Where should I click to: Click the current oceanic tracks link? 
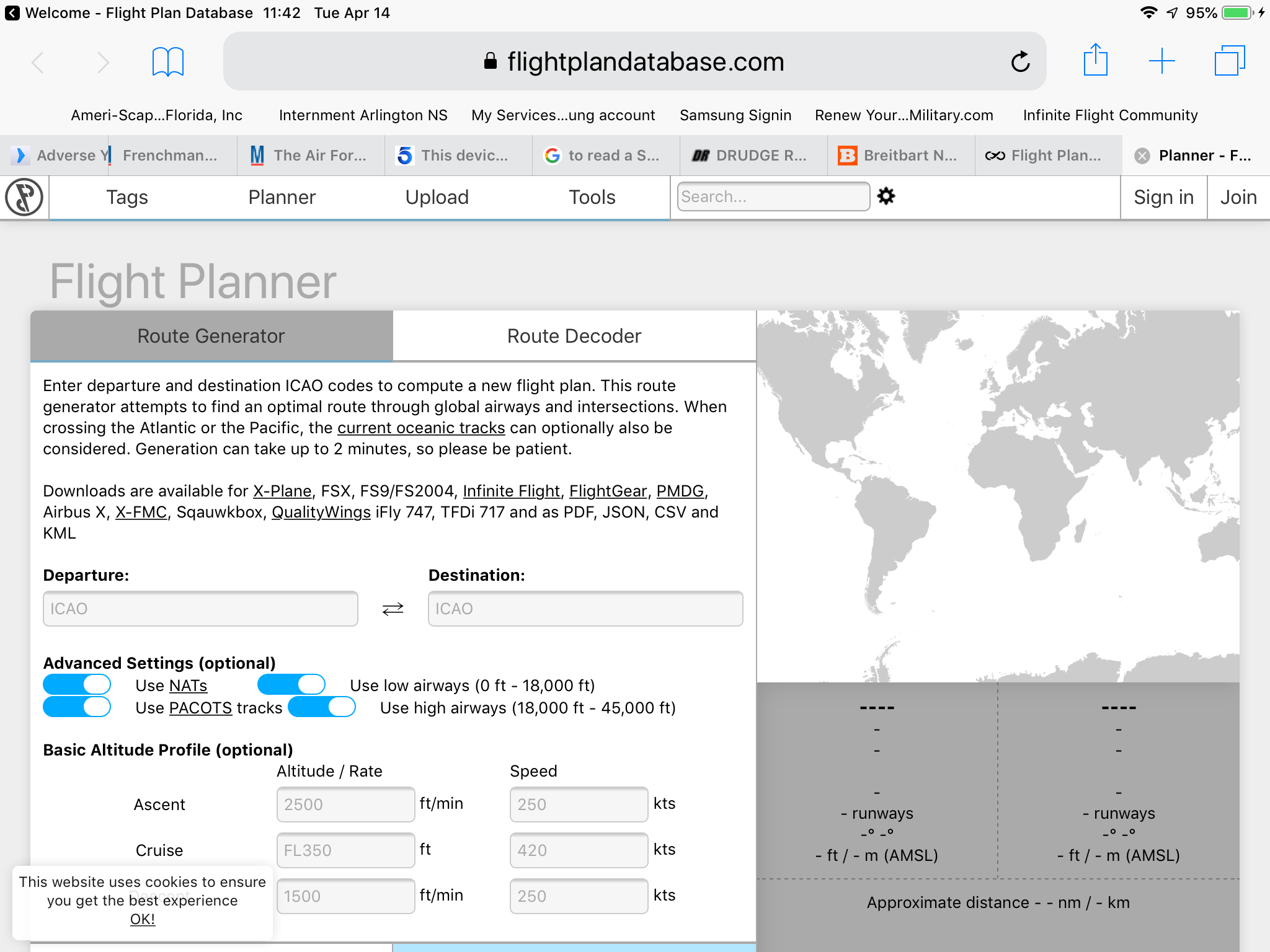(421, 428)
